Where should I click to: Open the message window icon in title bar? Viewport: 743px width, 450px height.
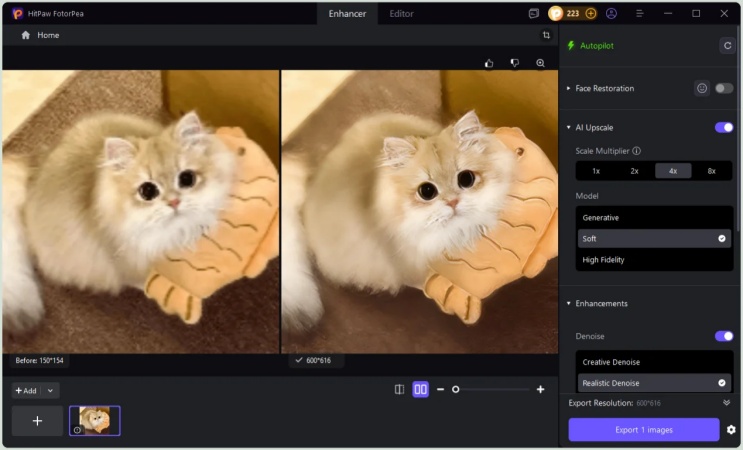point(534,14)
